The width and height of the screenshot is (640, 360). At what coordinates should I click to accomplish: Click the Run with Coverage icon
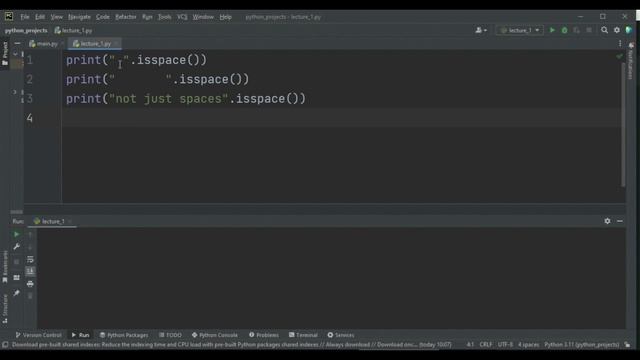pyautogui.click(x=576, y=30)
